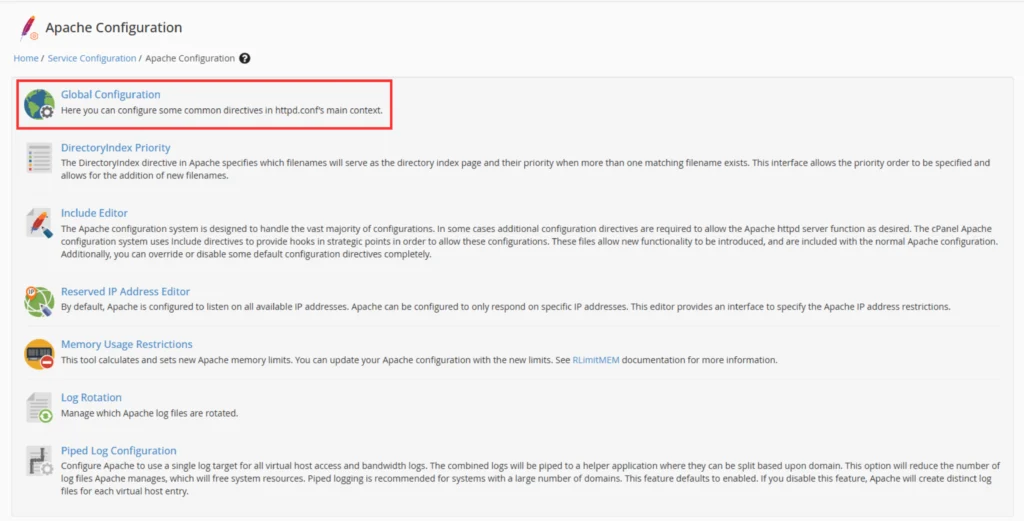Open the Log Rotation link

pos(91,397)
